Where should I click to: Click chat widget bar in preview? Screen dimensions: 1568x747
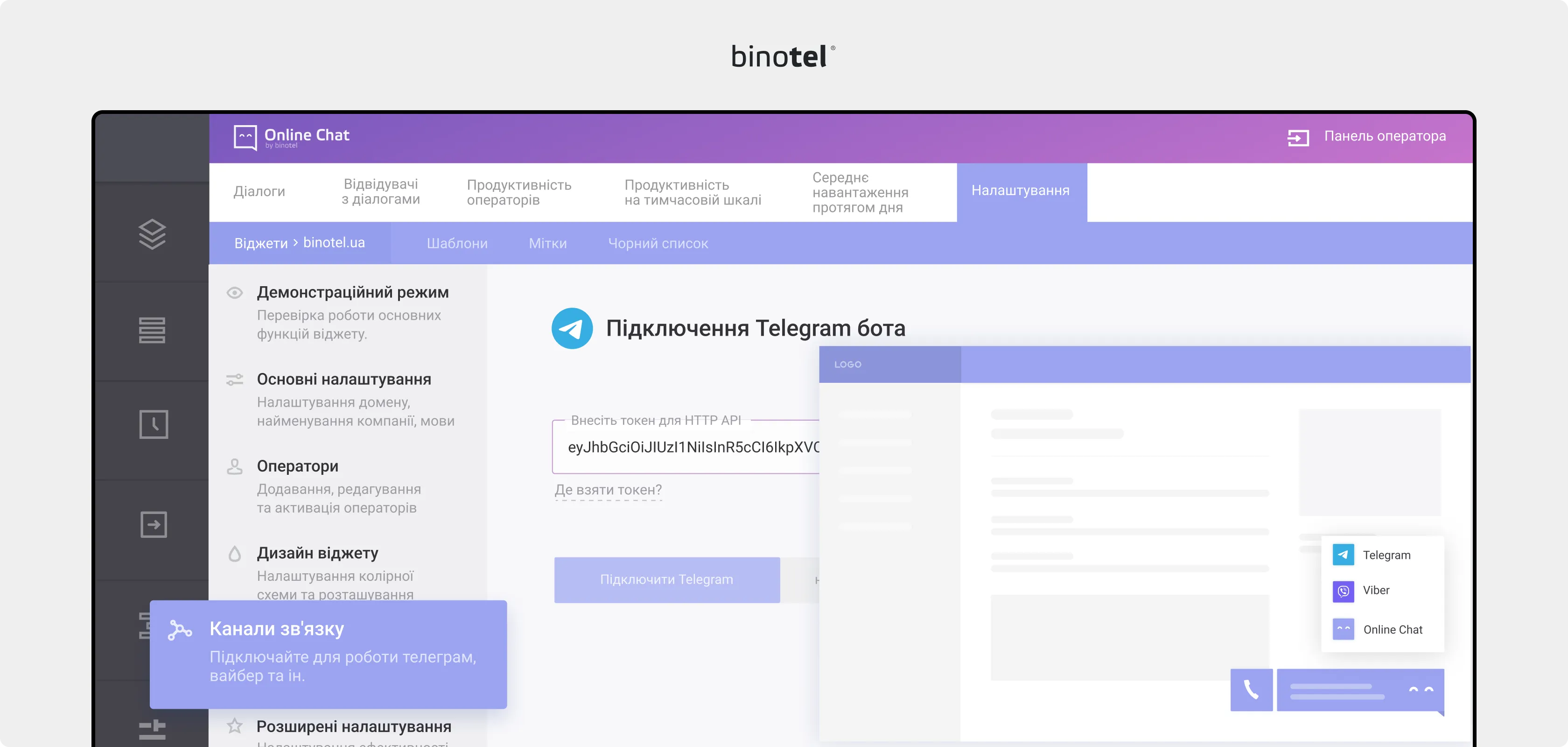coord(1360,690)
